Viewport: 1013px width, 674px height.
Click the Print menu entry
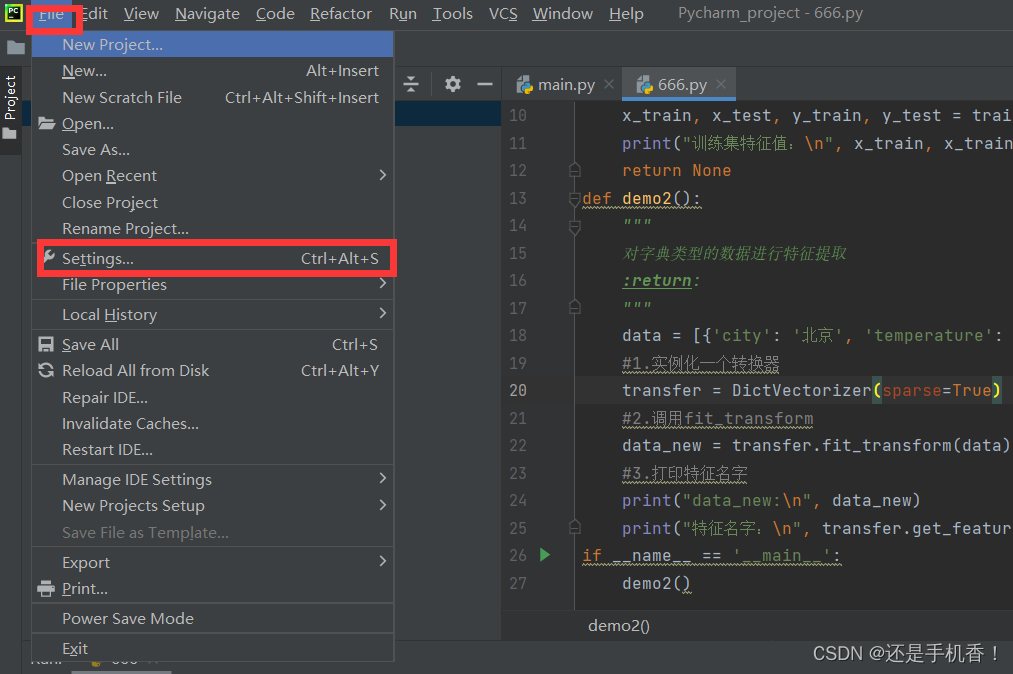pyautogui.click(x=213, y=589)
